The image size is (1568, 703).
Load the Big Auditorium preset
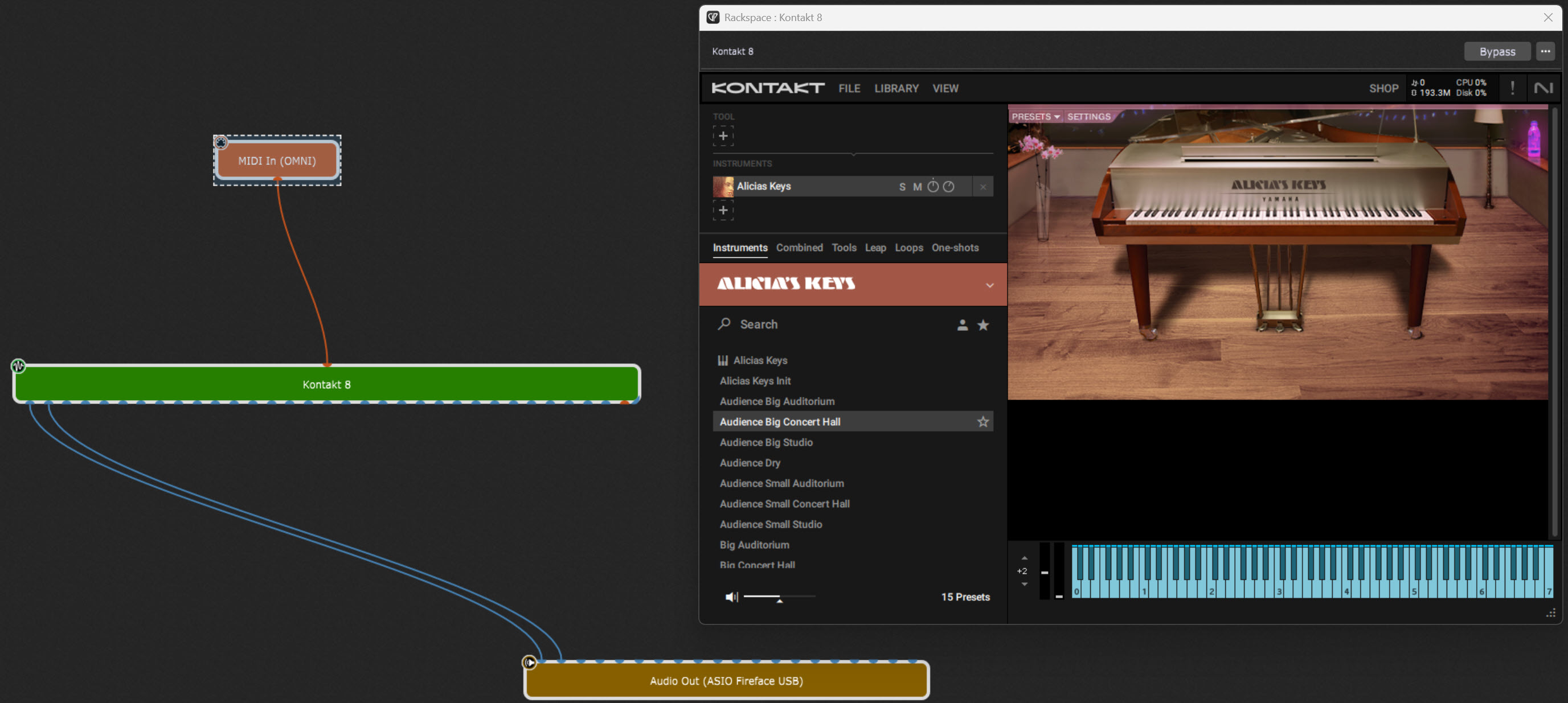tap(853, 545)
